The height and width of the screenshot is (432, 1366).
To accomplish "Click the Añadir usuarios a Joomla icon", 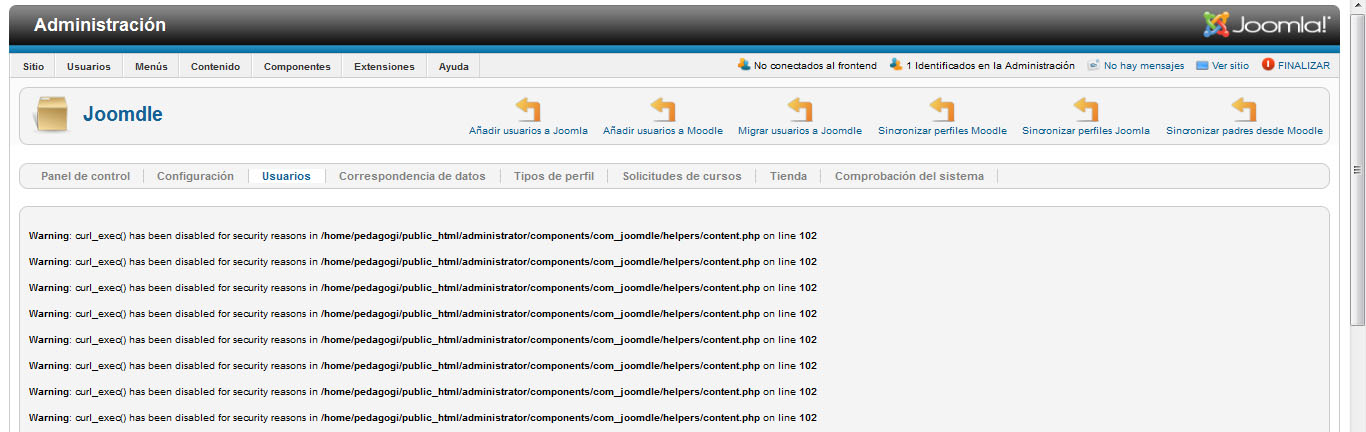I will pos(527,109).
